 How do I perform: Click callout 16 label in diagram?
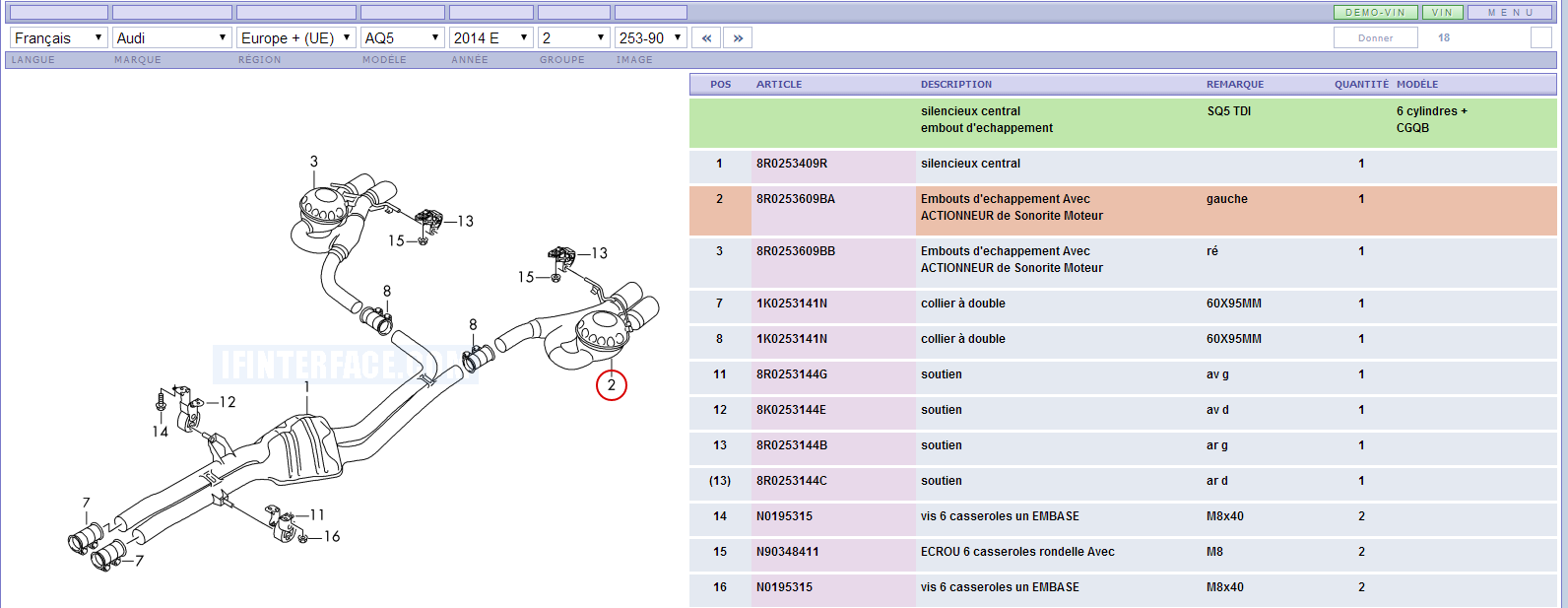click(332, 537)
